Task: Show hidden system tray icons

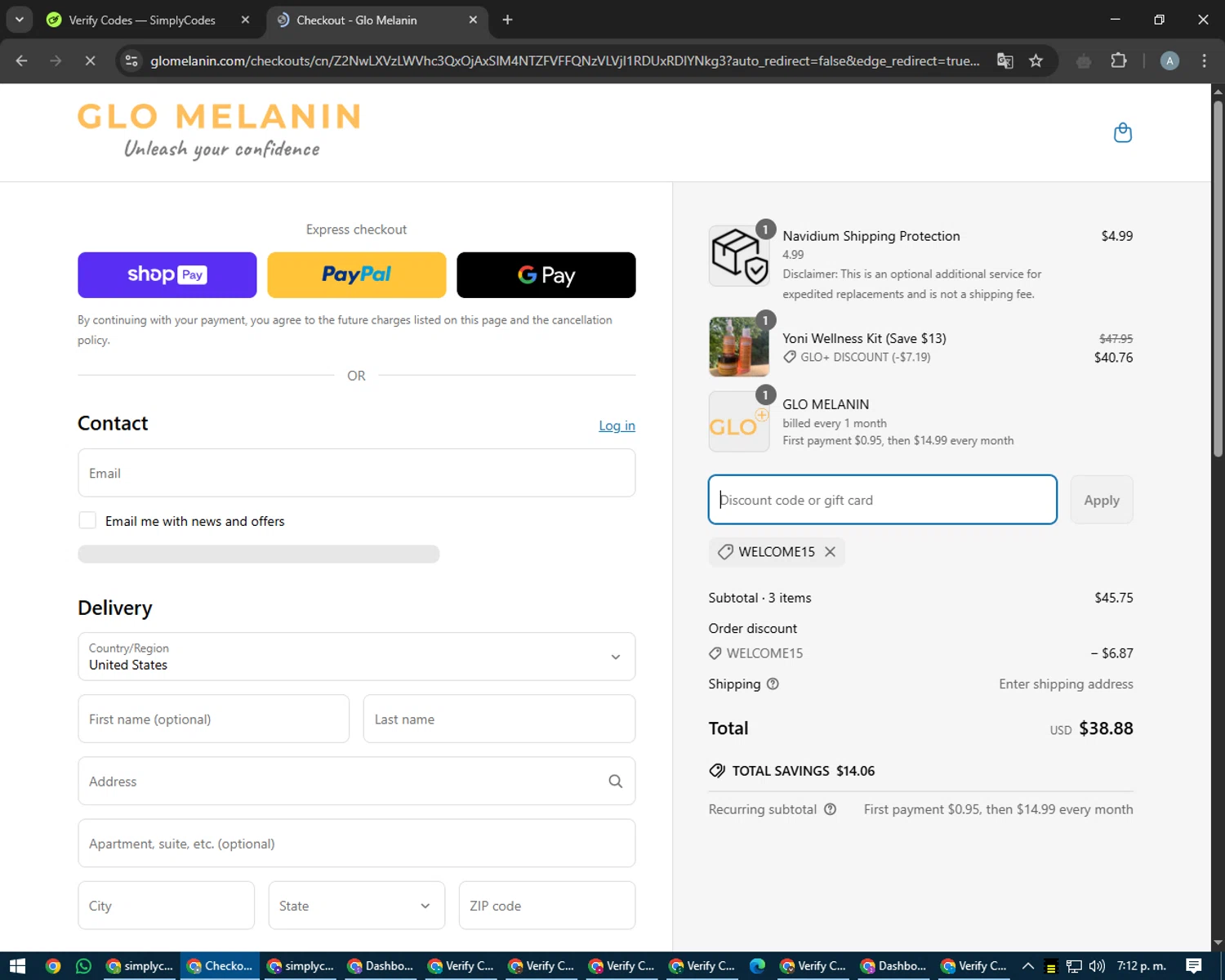Action: point(1028,966)
